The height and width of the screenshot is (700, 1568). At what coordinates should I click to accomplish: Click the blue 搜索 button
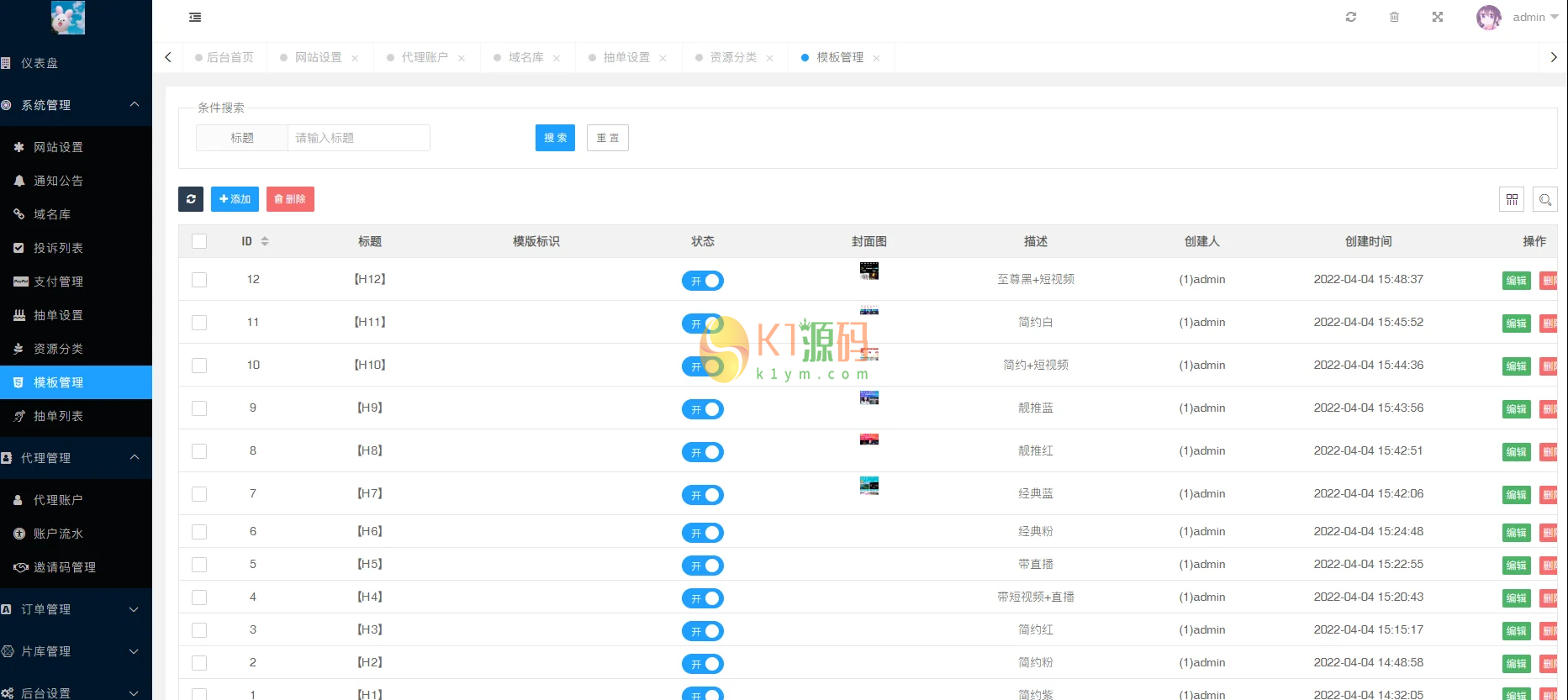click(555, 138)
